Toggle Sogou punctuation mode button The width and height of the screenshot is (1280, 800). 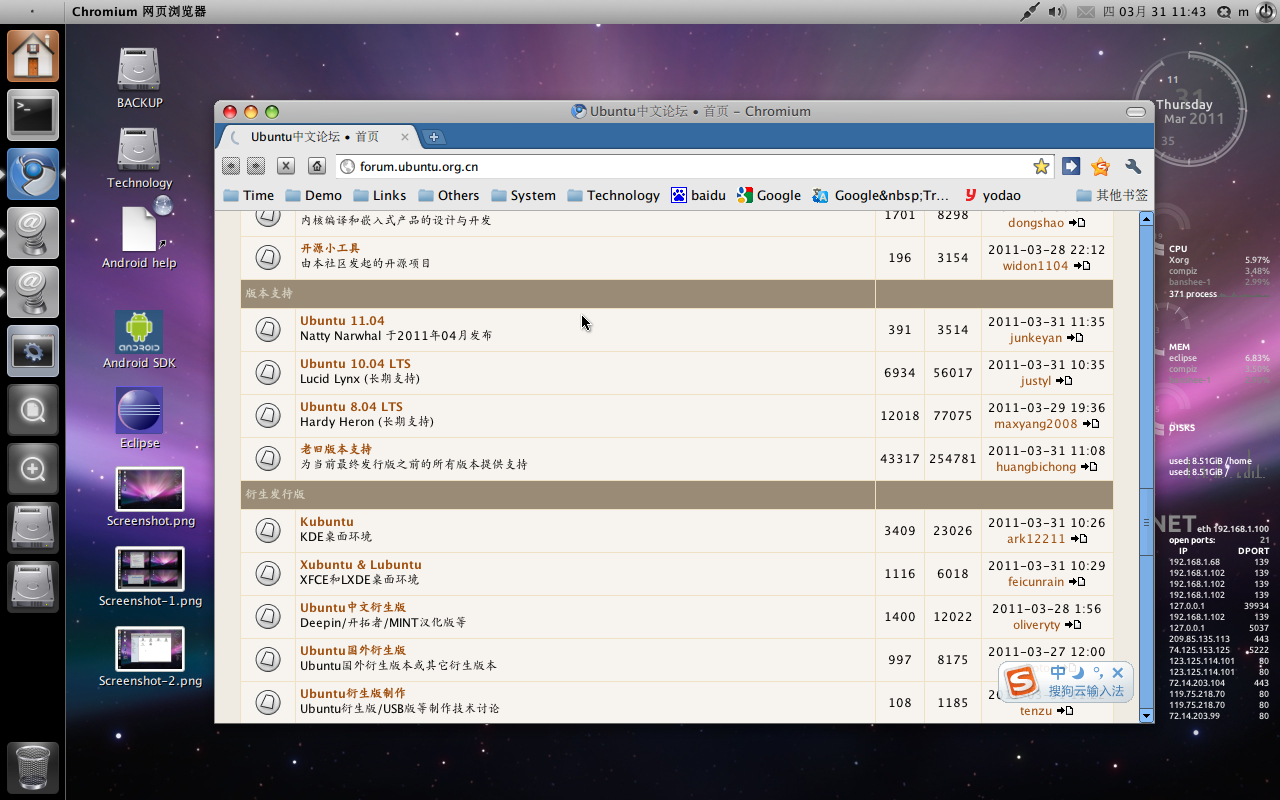pyautogui.click(x=1097, y=673)
